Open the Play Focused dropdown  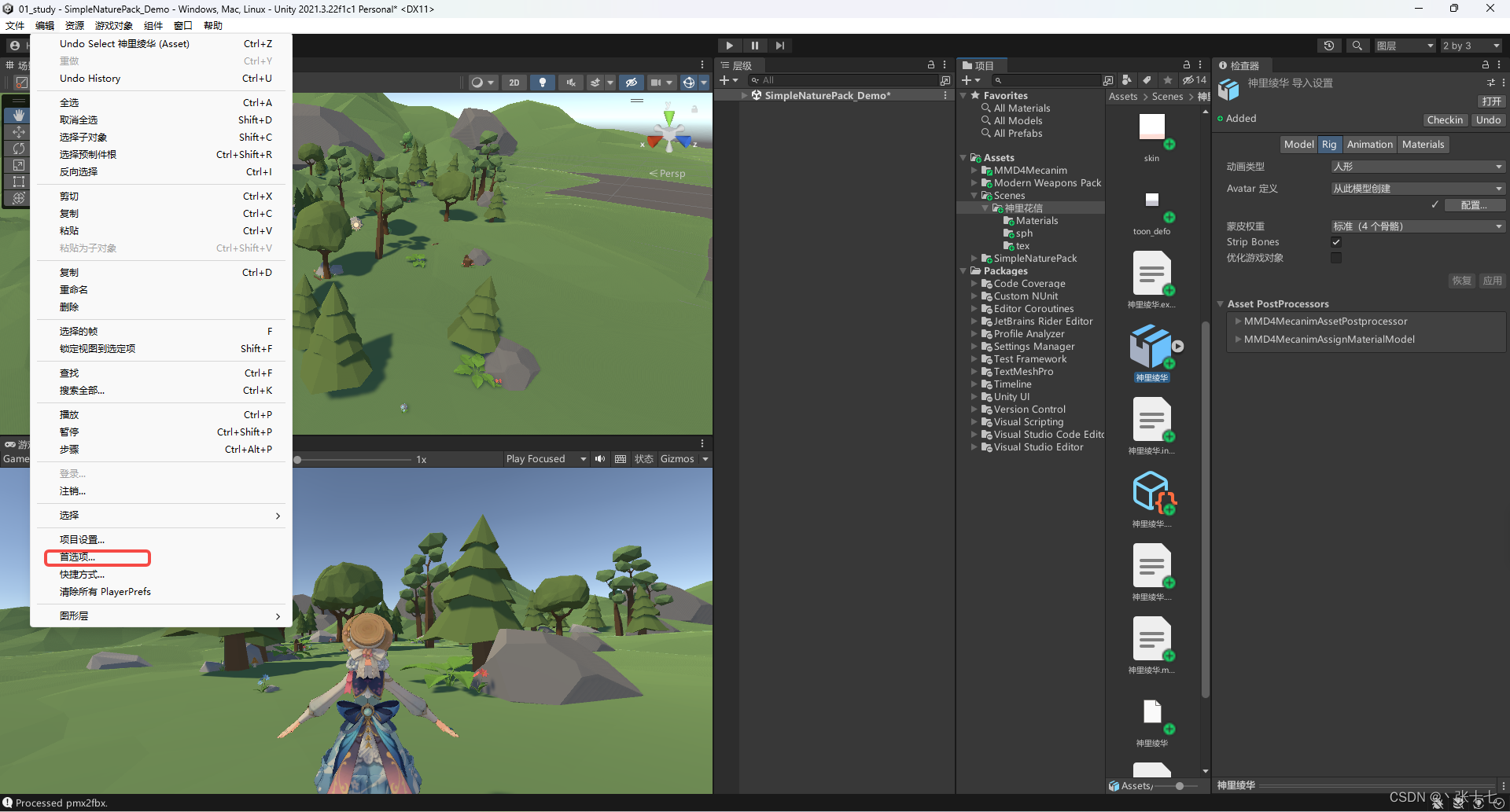click(x=546, y=459)
